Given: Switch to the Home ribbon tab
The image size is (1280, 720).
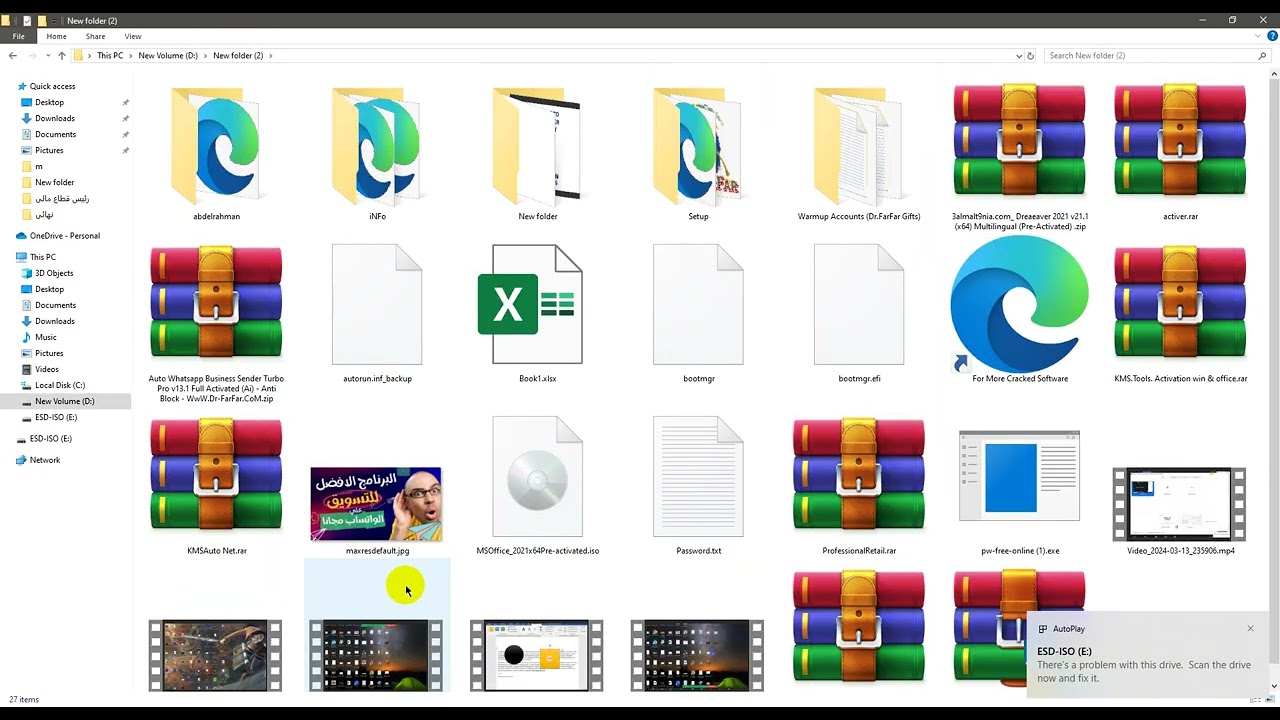Looking at the screenshot, I should click(56, 36).
